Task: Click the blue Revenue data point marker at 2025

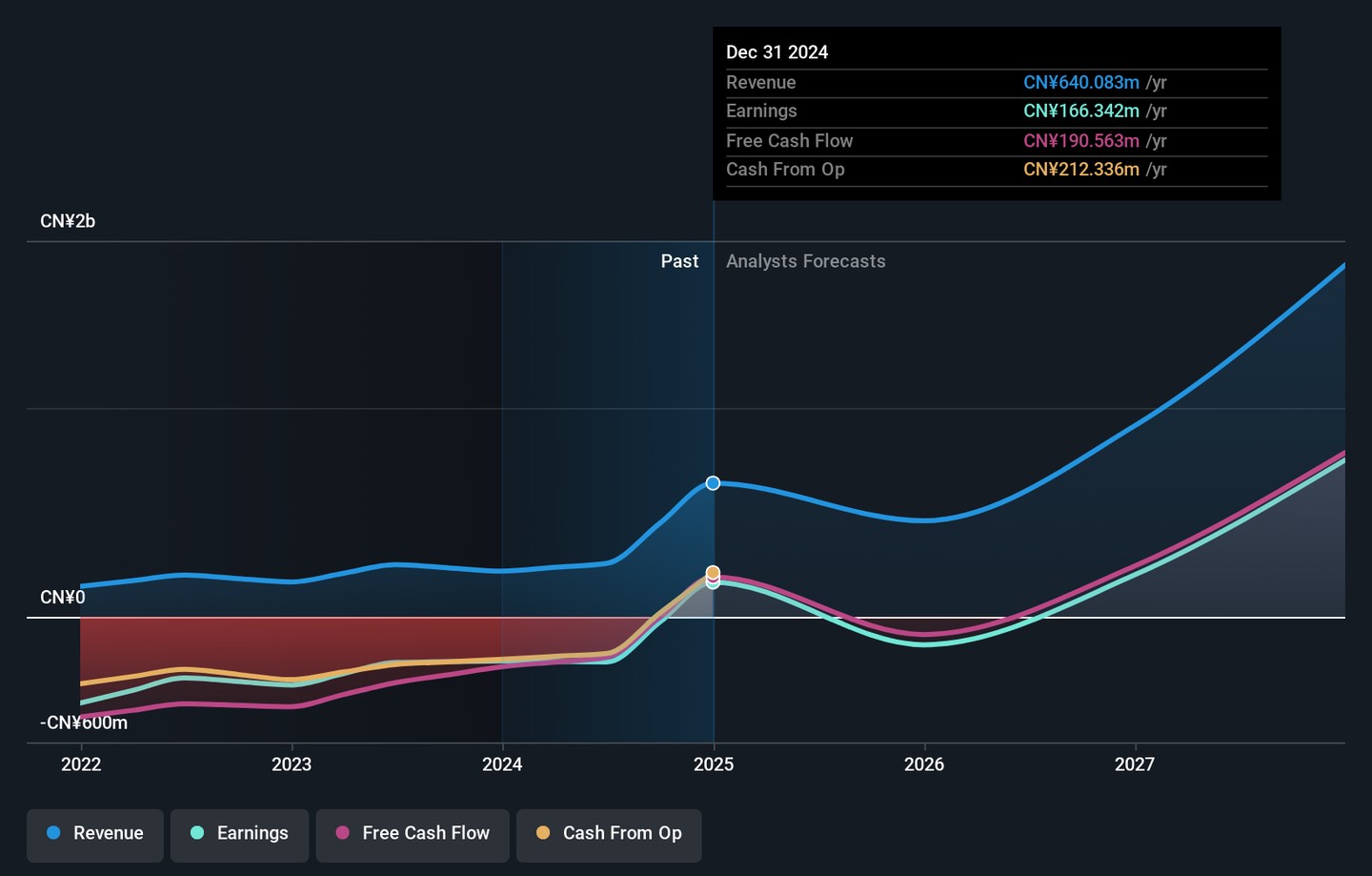Action: click(x=713, y=483)
